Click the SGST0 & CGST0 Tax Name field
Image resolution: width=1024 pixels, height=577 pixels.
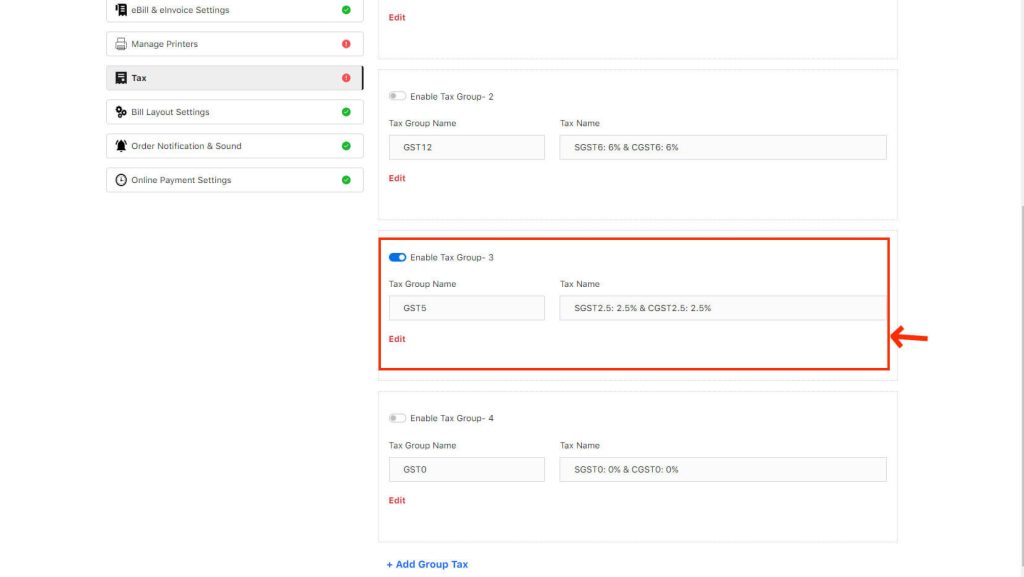click(723, 469)
